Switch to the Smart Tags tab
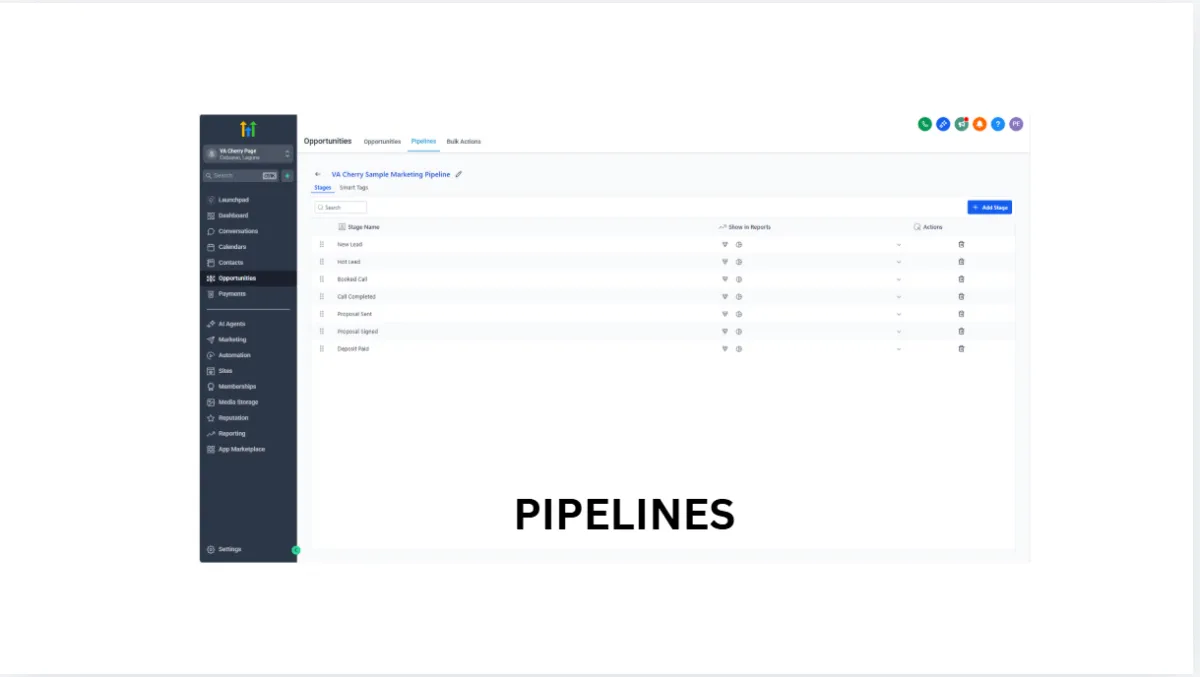This screenshot has height=677, width=1200. click(353, 187)
